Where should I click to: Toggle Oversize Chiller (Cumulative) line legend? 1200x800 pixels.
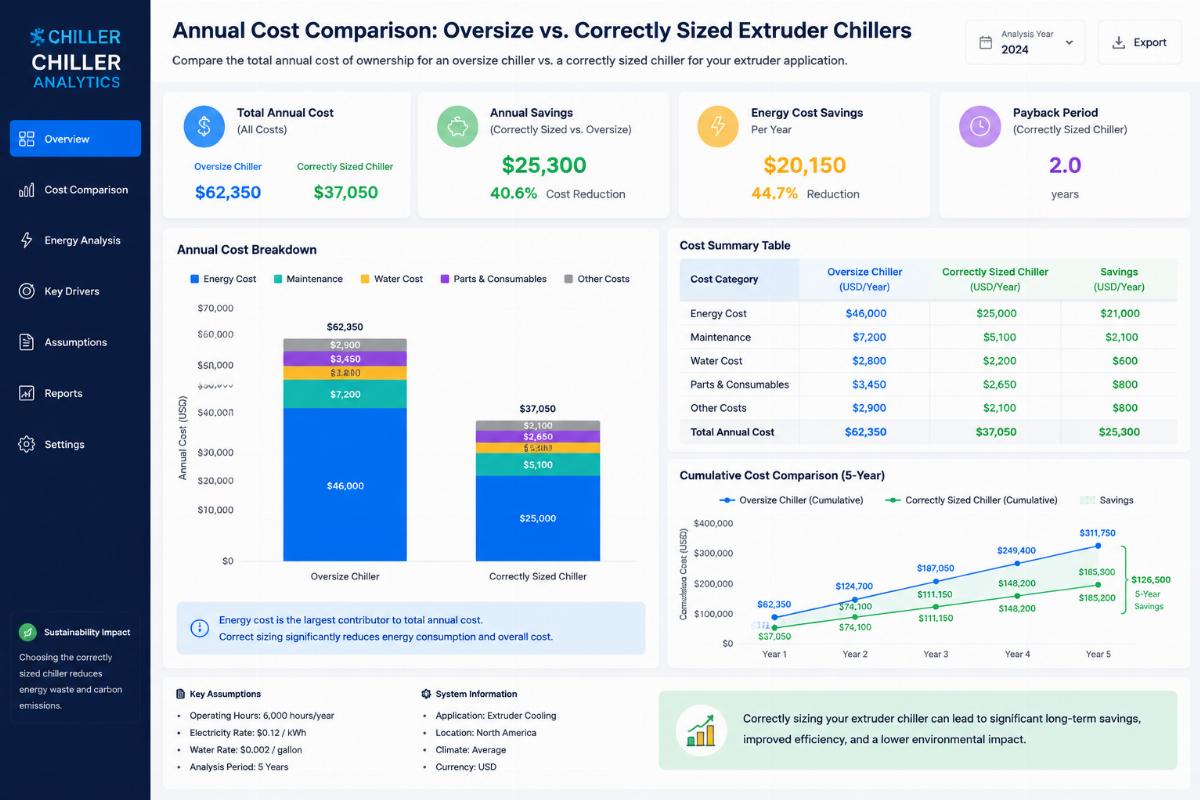[791, 500]
